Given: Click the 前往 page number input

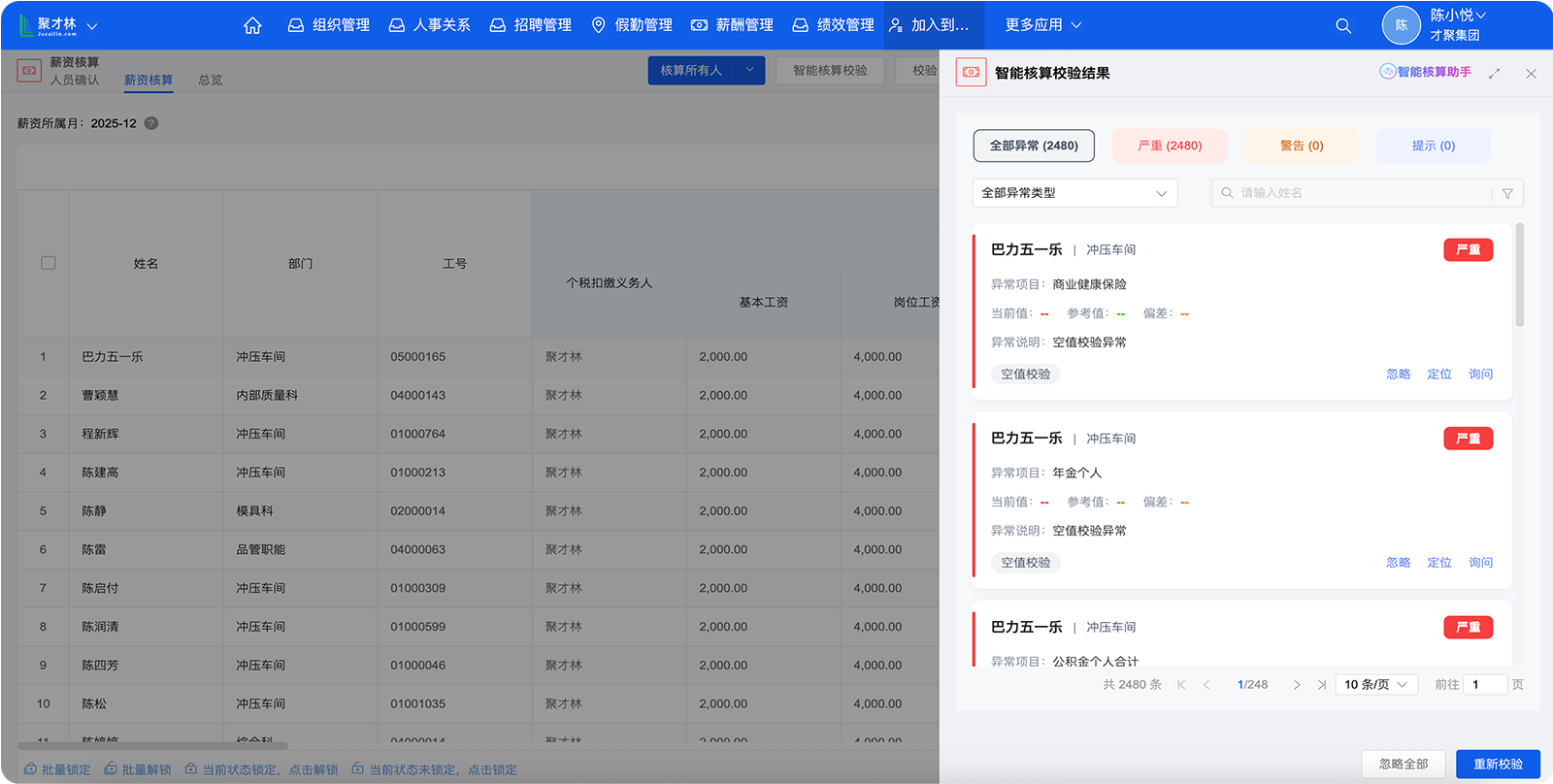Looking at the screenshot, I should click(1485, 684).
